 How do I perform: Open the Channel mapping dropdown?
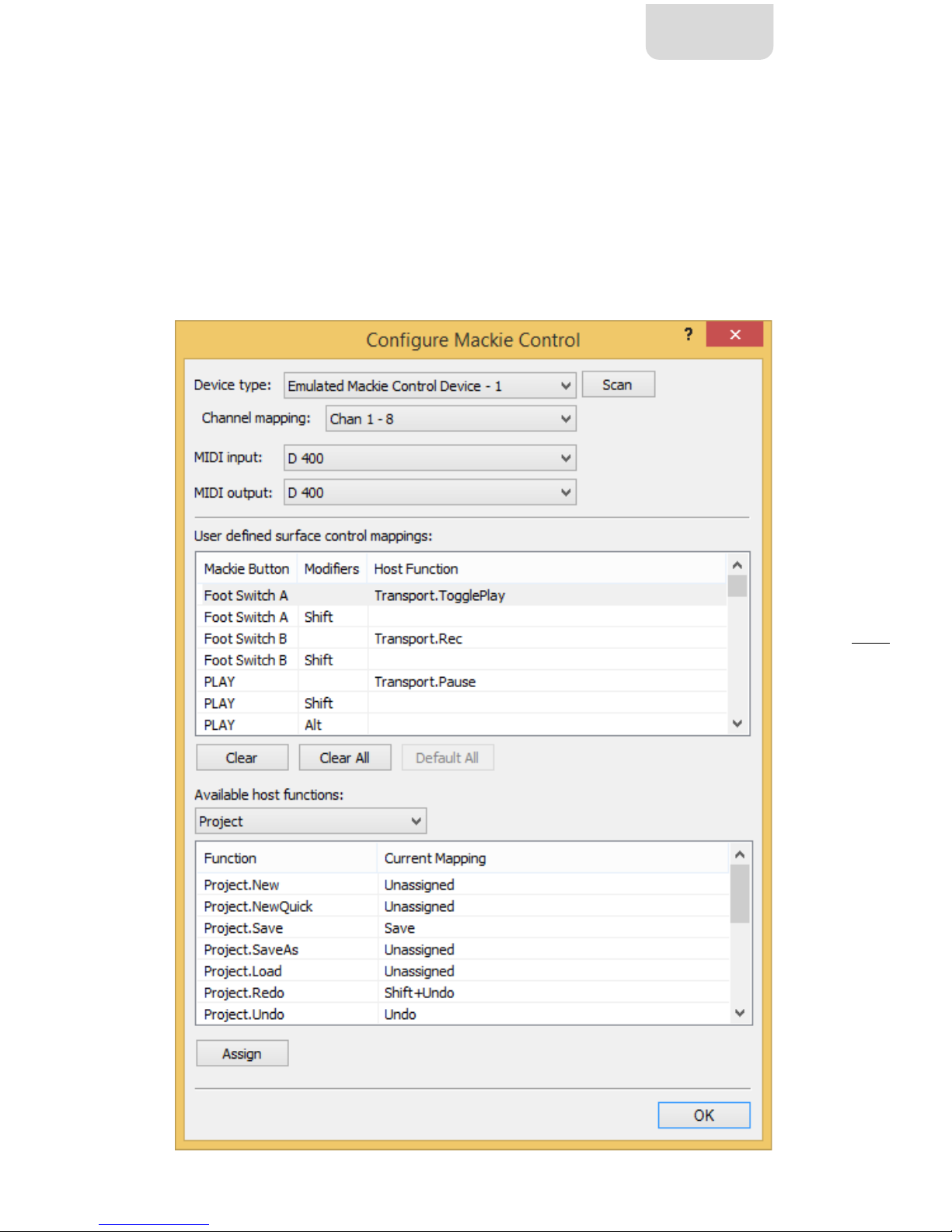pos(451,419)
